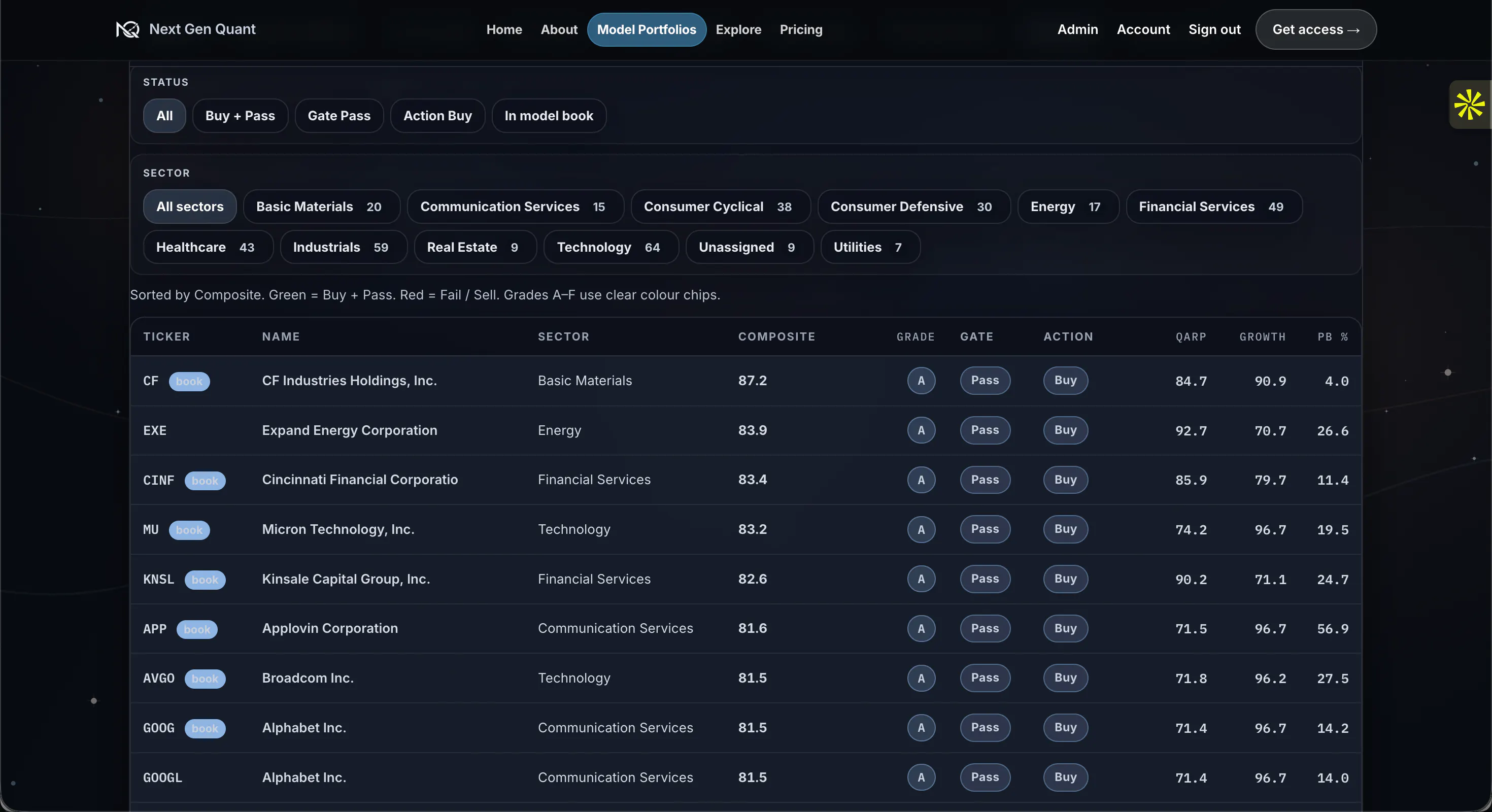Select the Broadcom Inc. name cell
The width and height of the screenshot is (1492, 812).
[x=308, y=678]
